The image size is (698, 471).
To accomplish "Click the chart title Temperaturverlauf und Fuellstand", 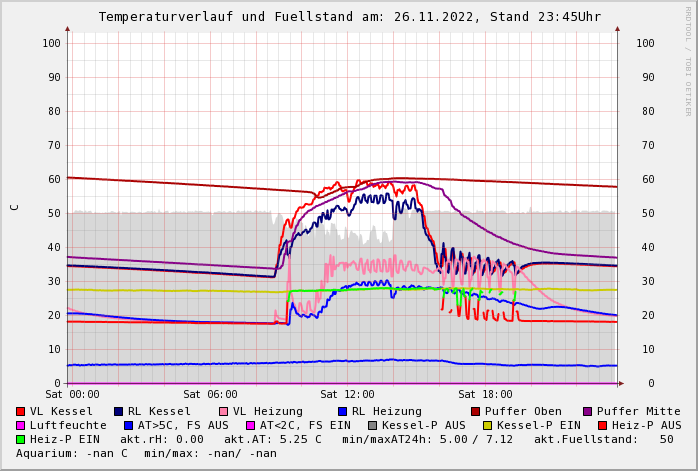I will coord(349,17).
